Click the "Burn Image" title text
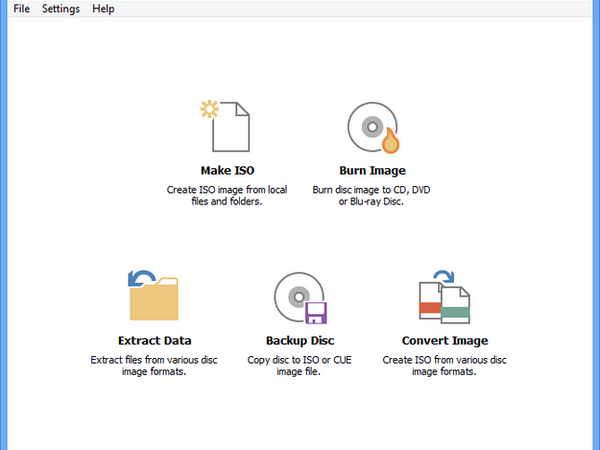600x450 pixels. (372, 170)
